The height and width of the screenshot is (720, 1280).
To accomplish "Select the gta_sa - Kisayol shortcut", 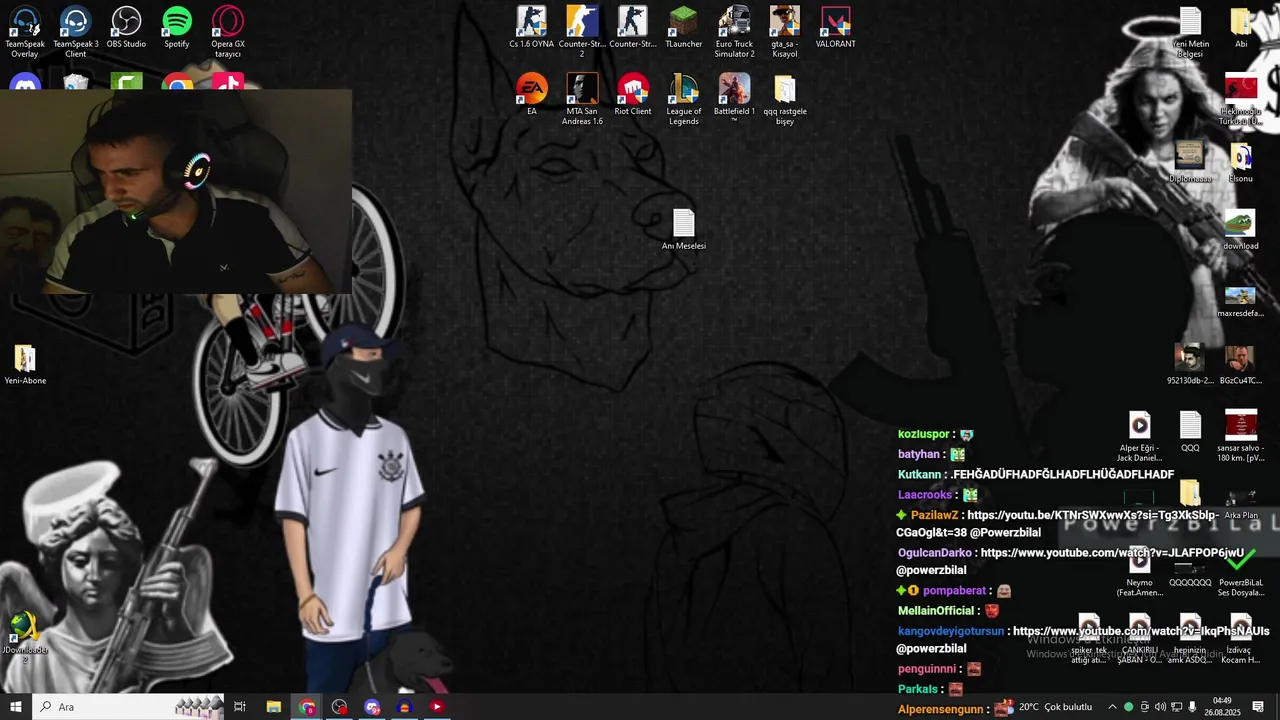I will [x=785, y=32].
